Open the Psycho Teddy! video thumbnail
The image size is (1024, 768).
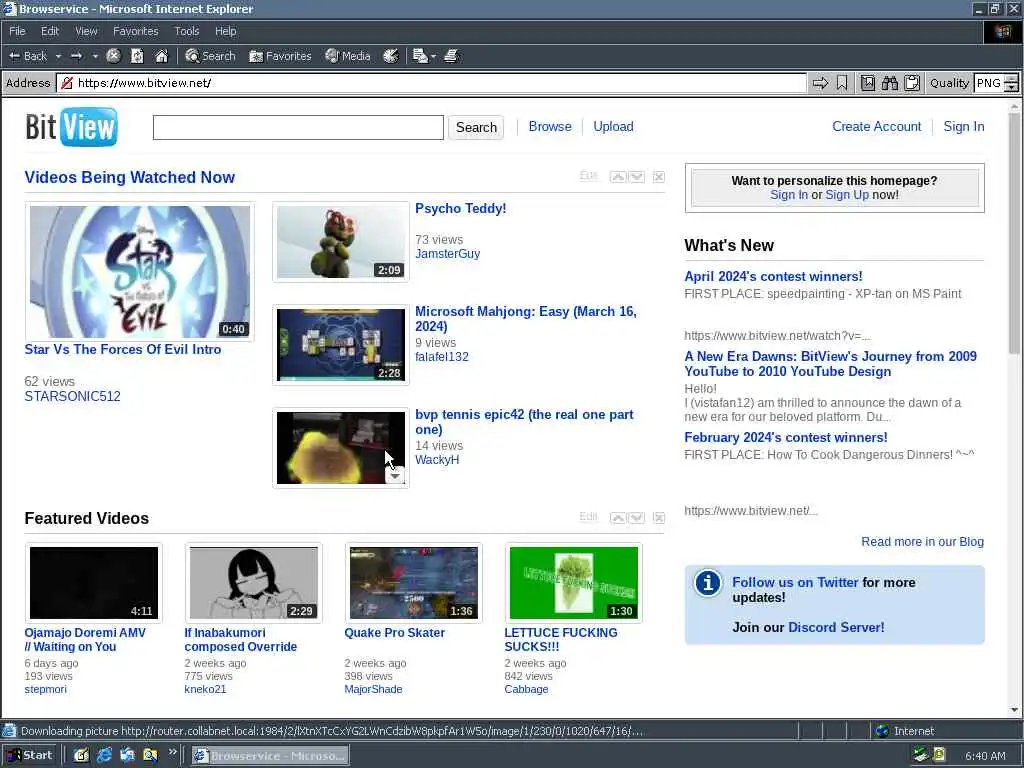point(341,242)
